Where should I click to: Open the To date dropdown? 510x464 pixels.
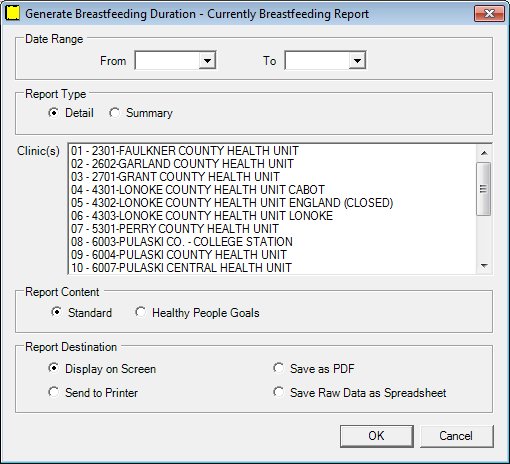(357, 60)
